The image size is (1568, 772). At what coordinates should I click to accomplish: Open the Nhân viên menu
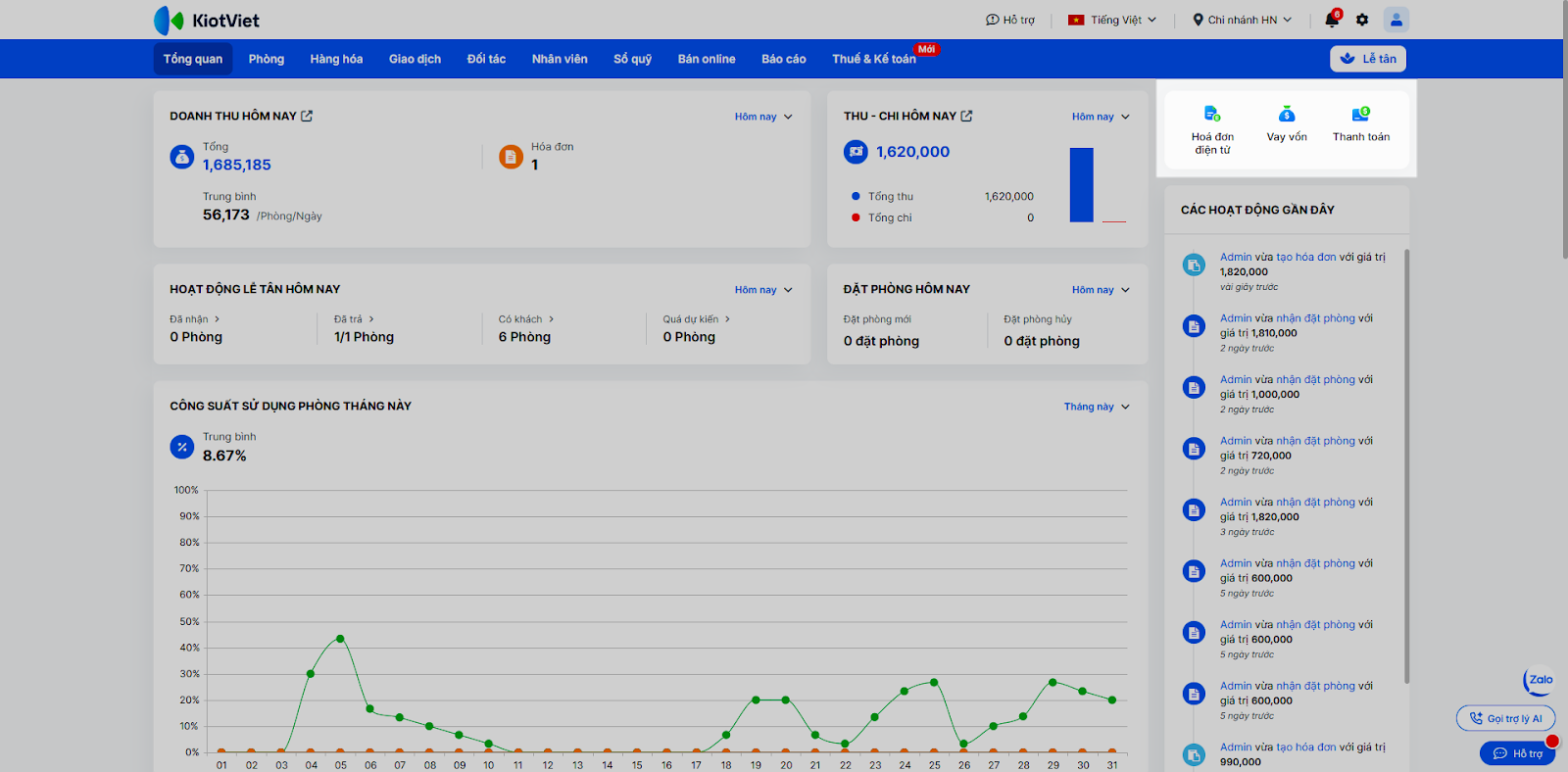(560, 59)
